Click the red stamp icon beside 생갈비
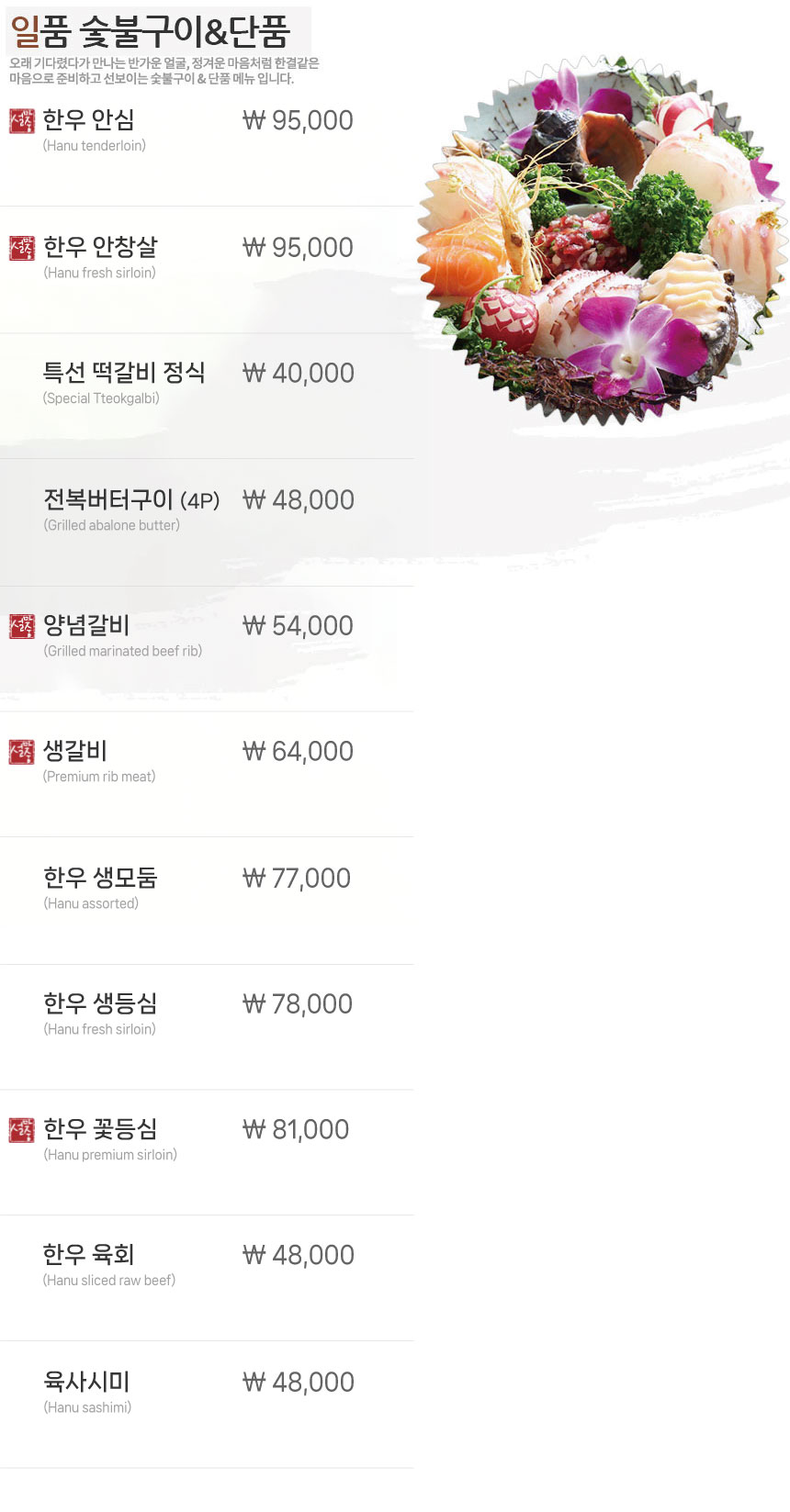 point(21,752)
